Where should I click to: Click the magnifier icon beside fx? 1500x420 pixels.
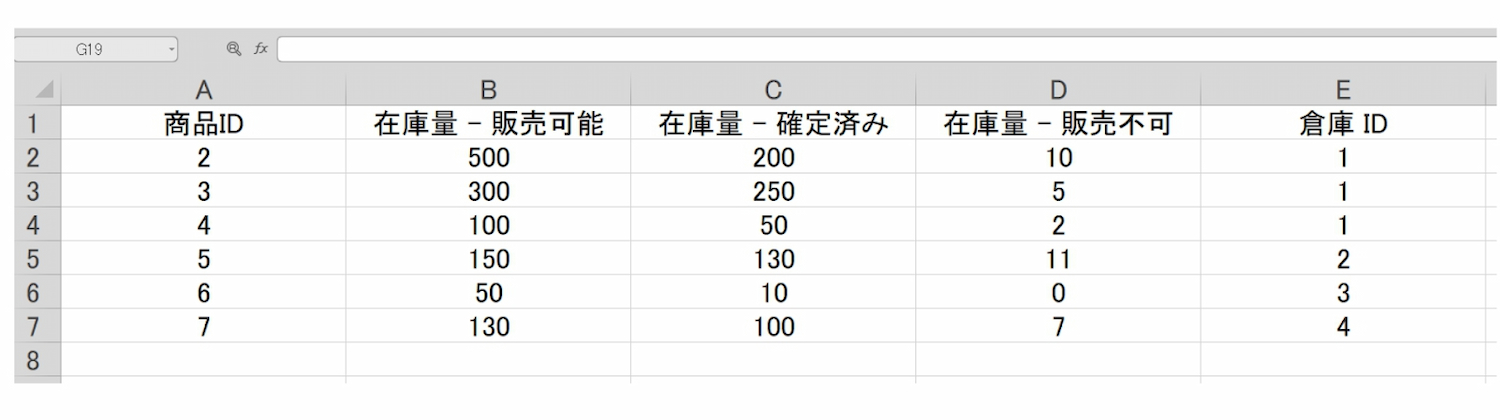pos(233,48)
